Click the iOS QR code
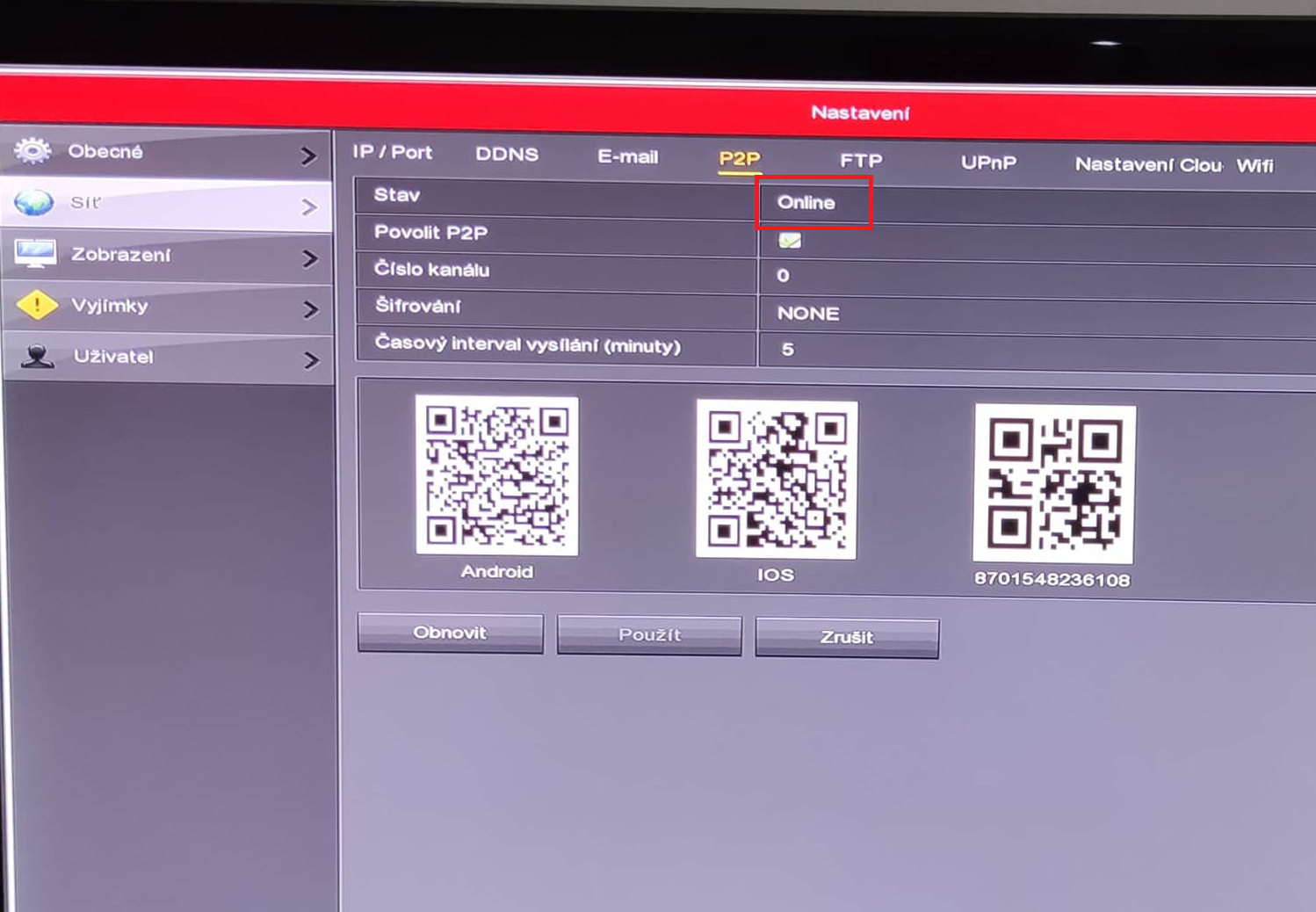 tap(777, 479)
